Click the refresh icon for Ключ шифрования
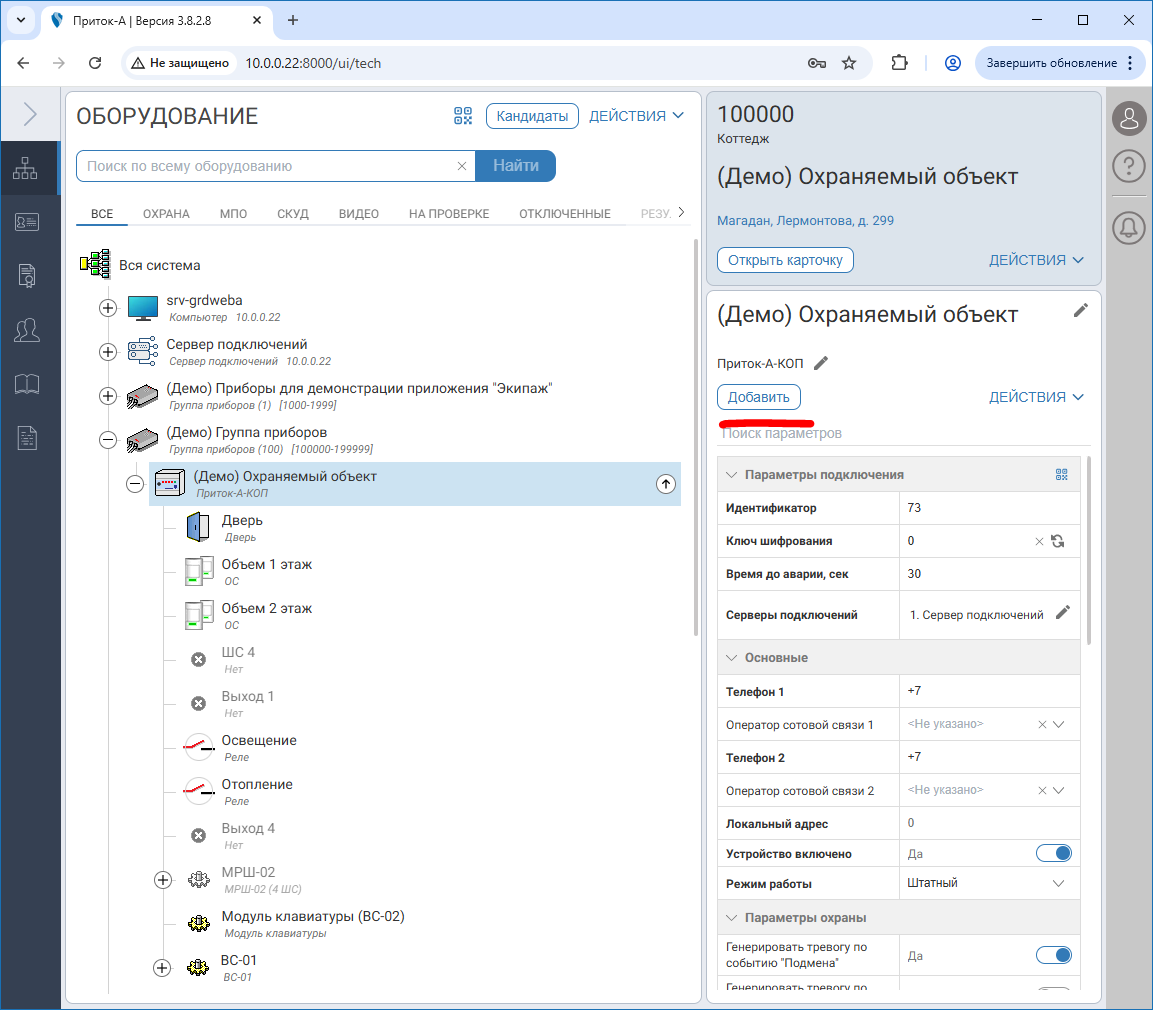1153x1010 pixels. 1058,541
